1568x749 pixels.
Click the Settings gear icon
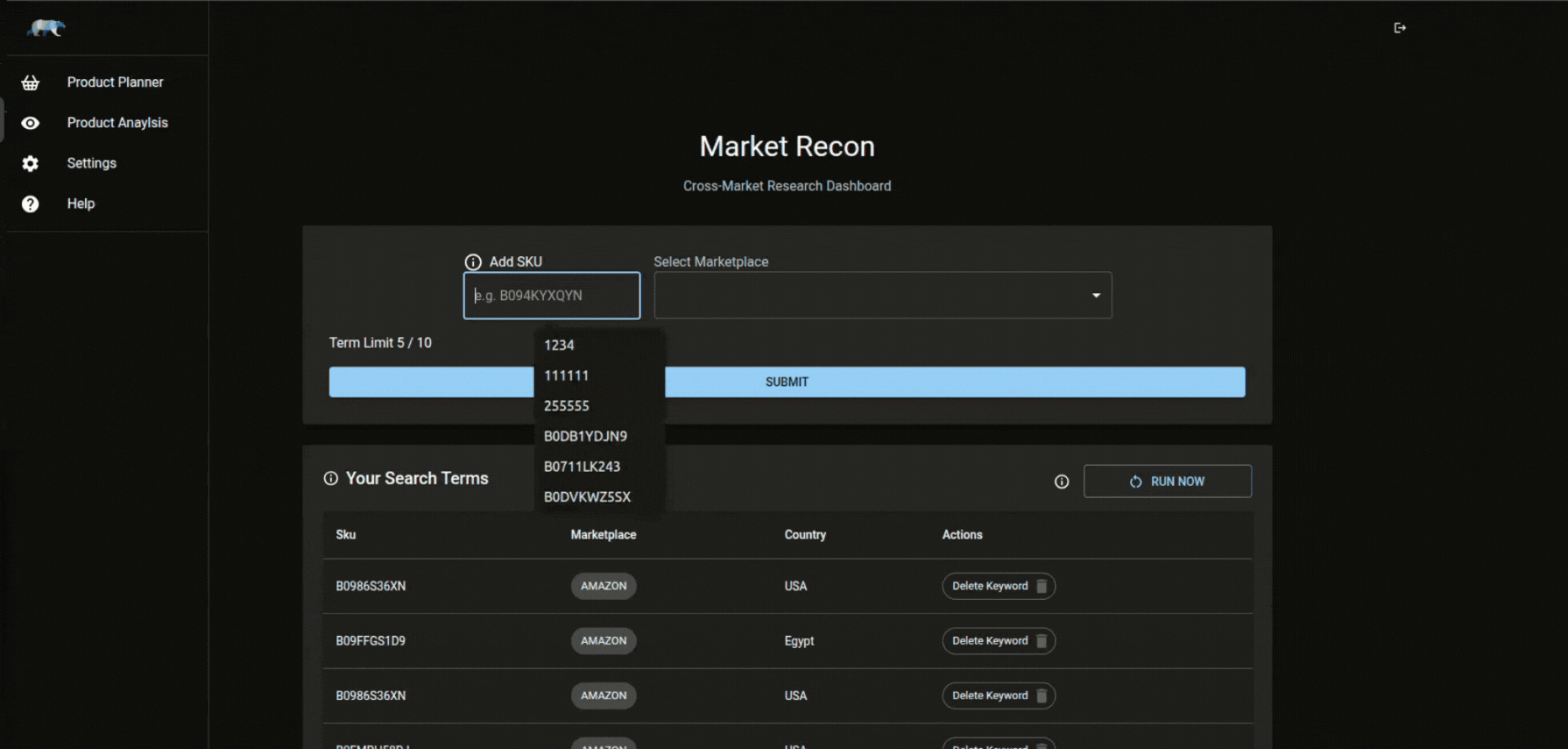click(30, 163)
